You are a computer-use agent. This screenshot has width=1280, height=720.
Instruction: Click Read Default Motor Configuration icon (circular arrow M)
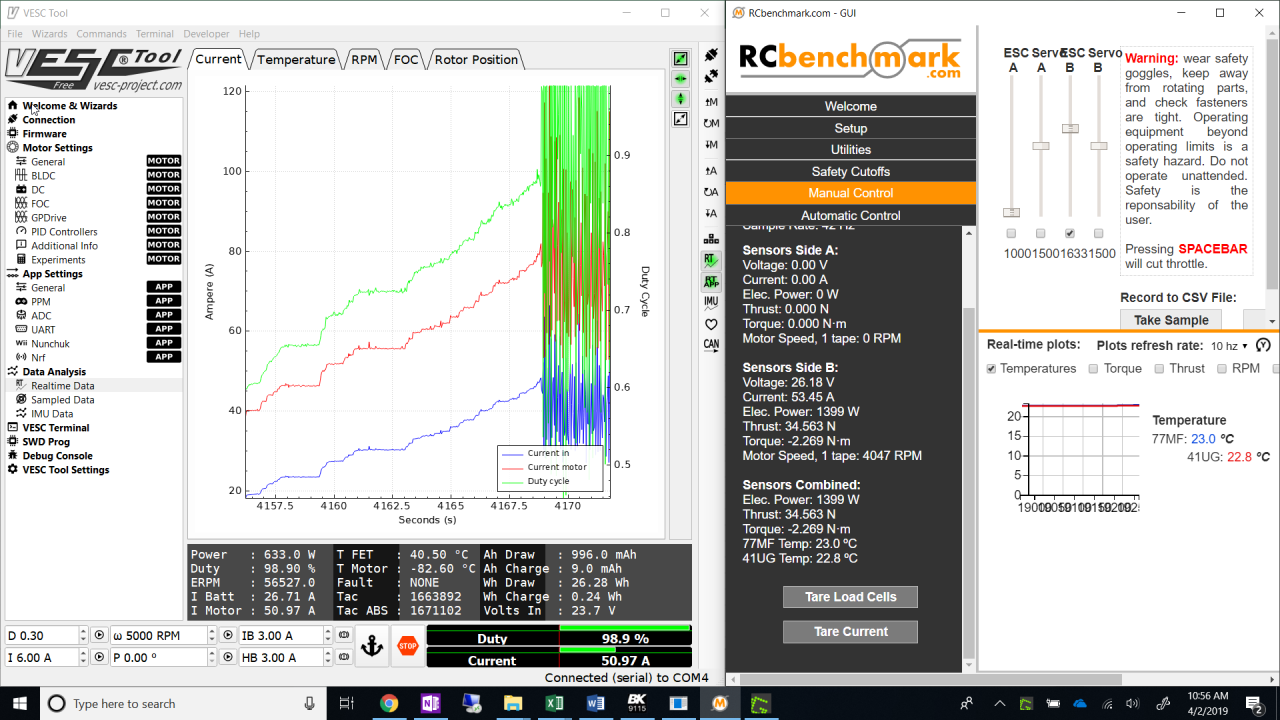coord(711,124)
